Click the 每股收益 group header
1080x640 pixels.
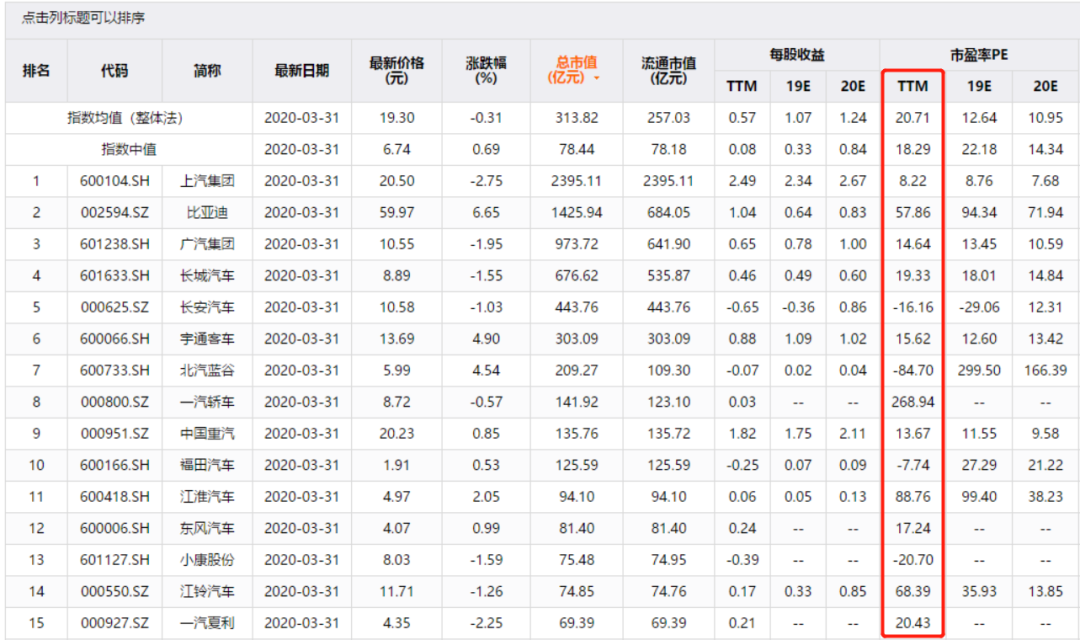click(x=797, y=54)
